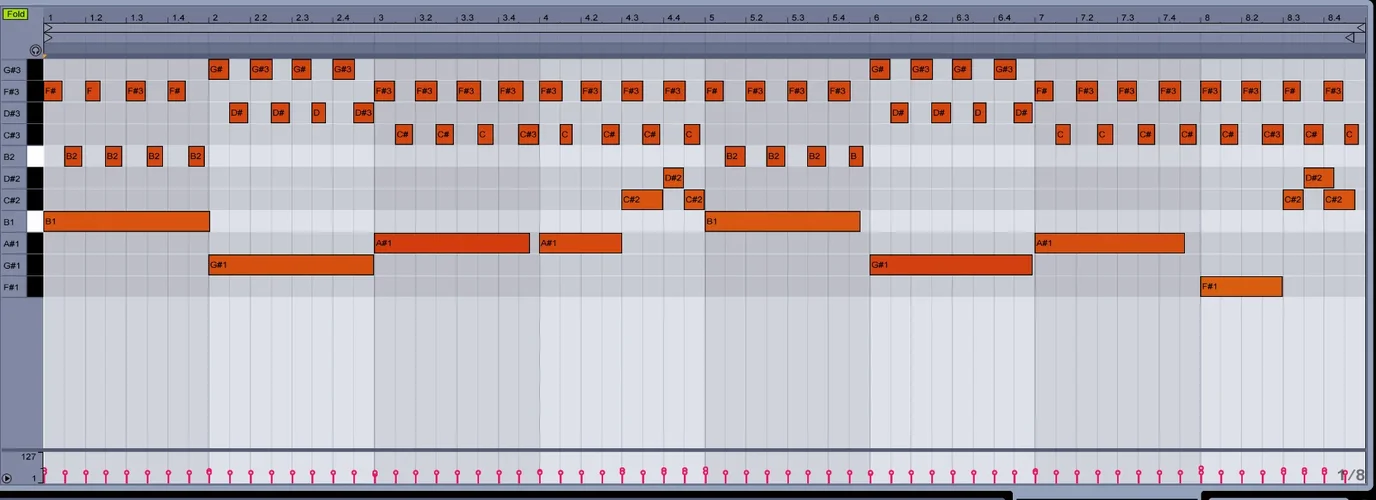Click the bar 2 label in the ruler
This screenshot has width=1376, height=500.
[214, 18]
